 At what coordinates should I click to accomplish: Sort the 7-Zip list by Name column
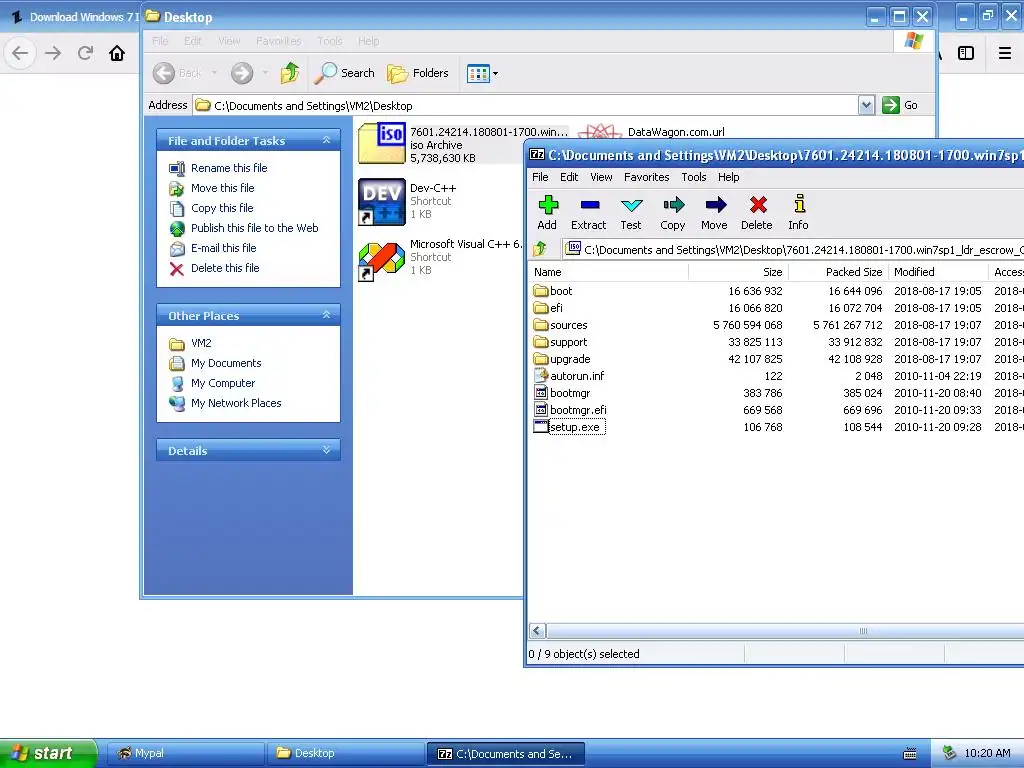coord(609,272)
